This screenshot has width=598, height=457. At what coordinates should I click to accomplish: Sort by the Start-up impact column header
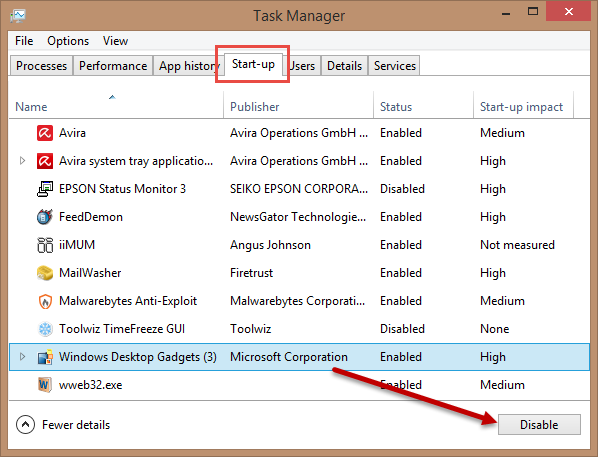(523, 105)
